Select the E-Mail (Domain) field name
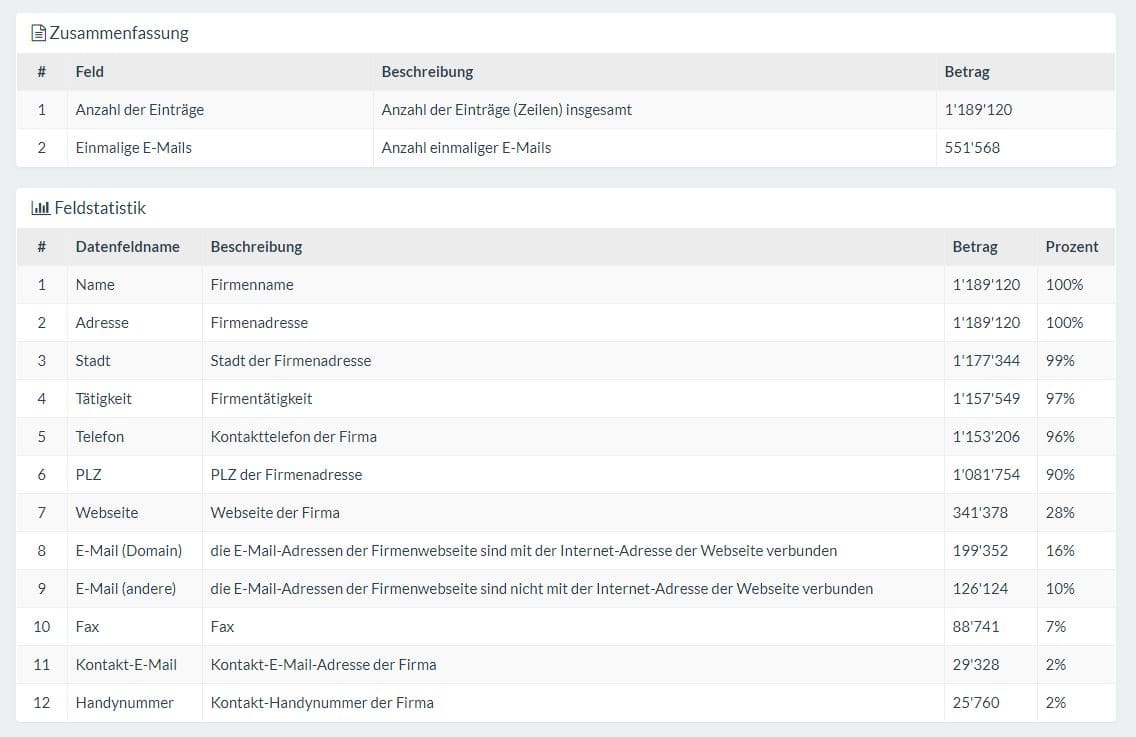Image resolution: width=1136 pixels, height=737 pixels. point(129,550)
